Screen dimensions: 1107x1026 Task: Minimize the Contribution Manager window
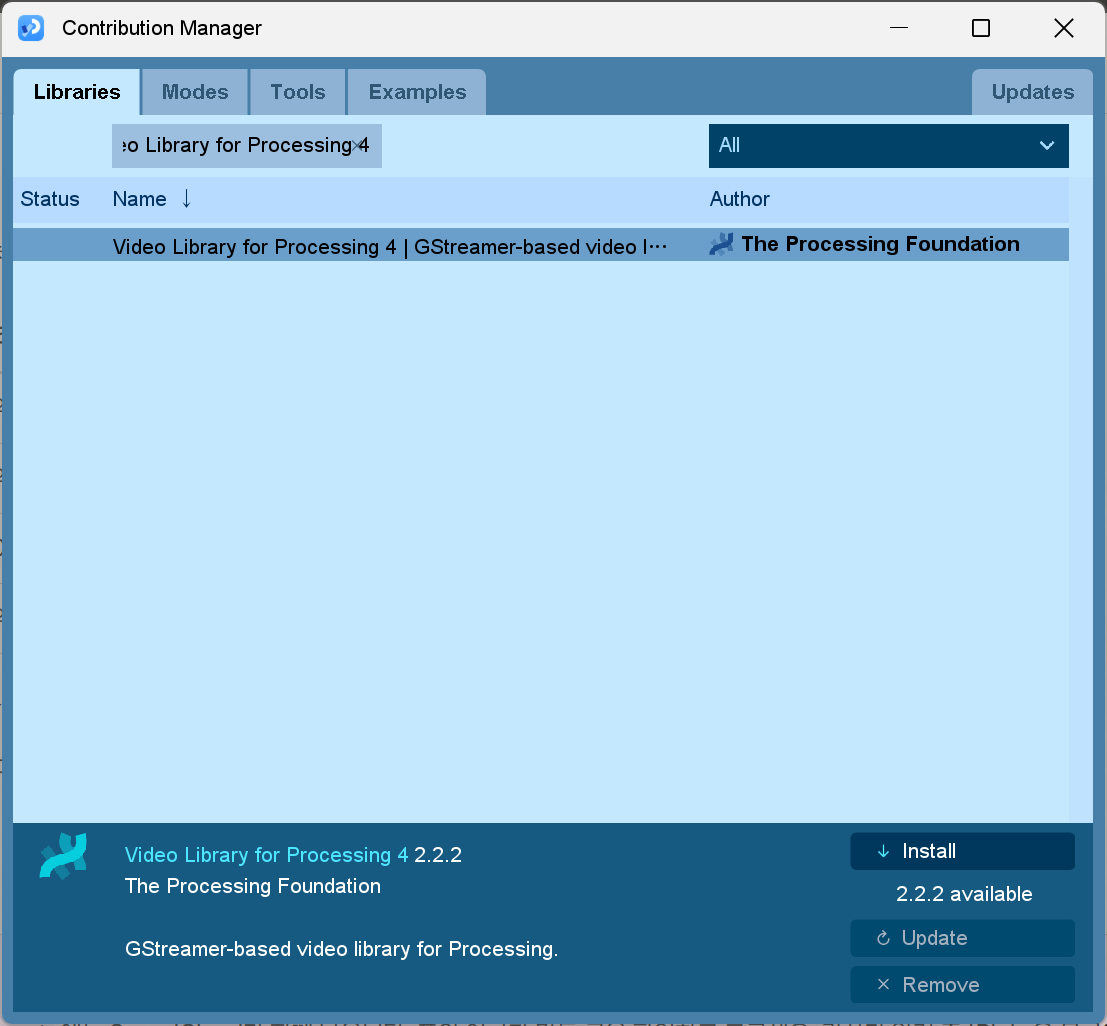(899, 28)
